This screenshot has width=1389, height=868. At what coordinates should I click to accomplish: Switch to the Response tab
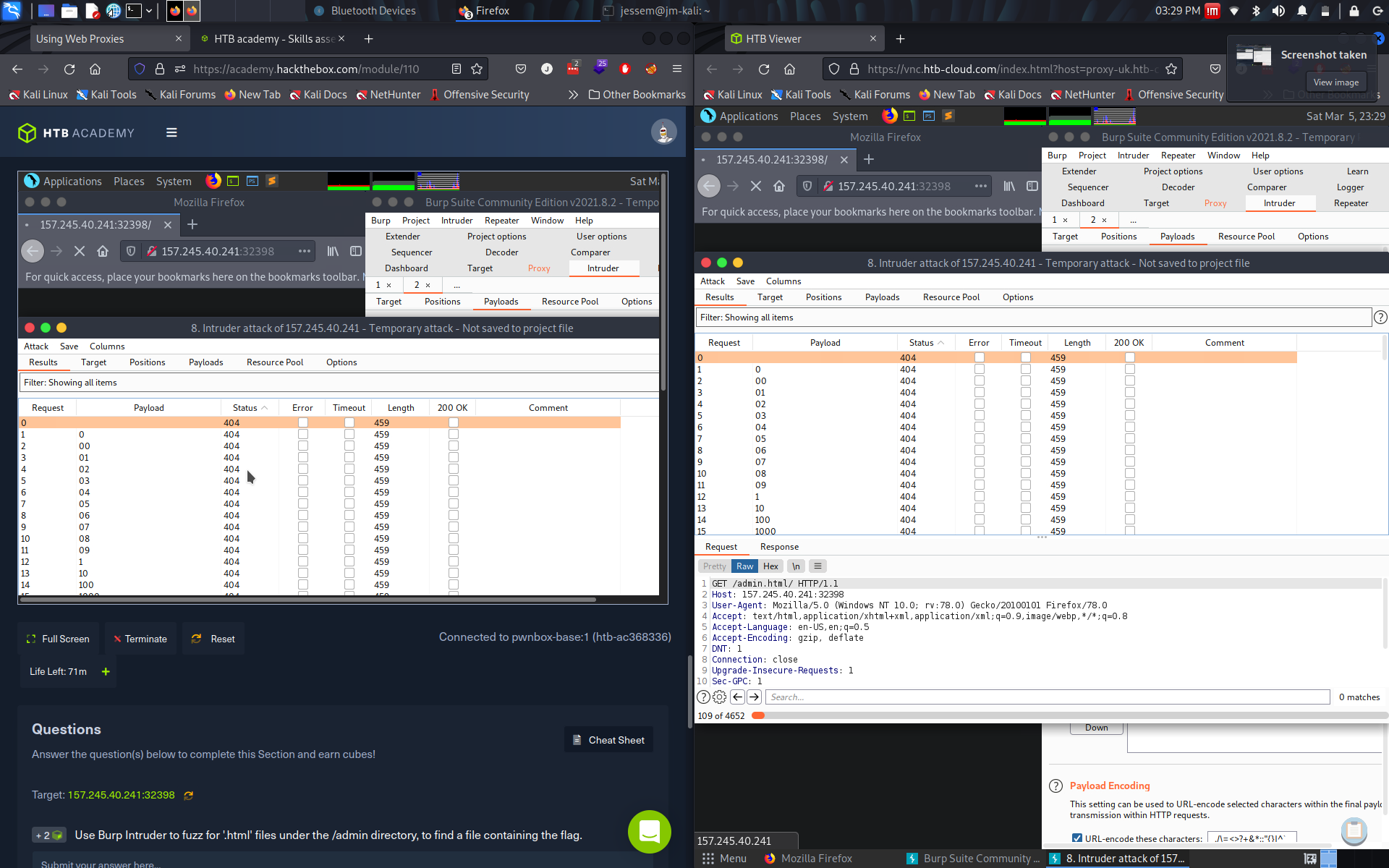(779, 547)
